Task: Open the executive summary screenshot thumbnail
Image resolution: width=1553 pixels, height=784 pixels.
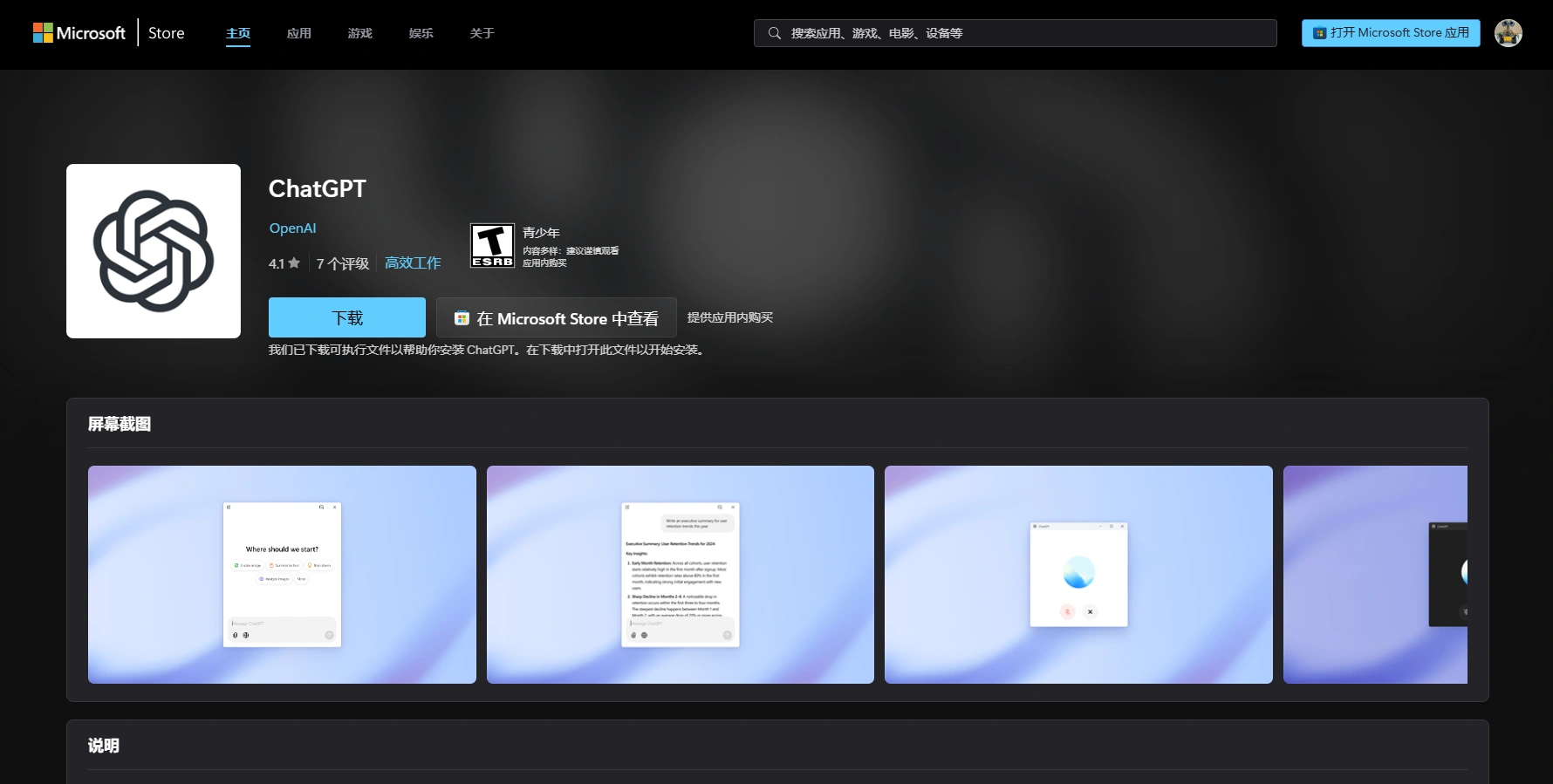Action: 681,575
